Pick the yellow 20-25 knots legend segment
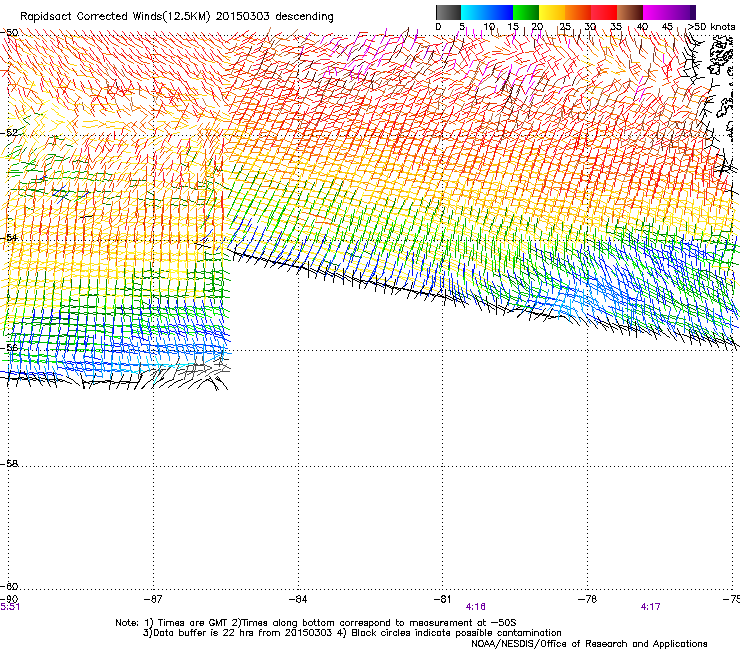 (552, 12)
